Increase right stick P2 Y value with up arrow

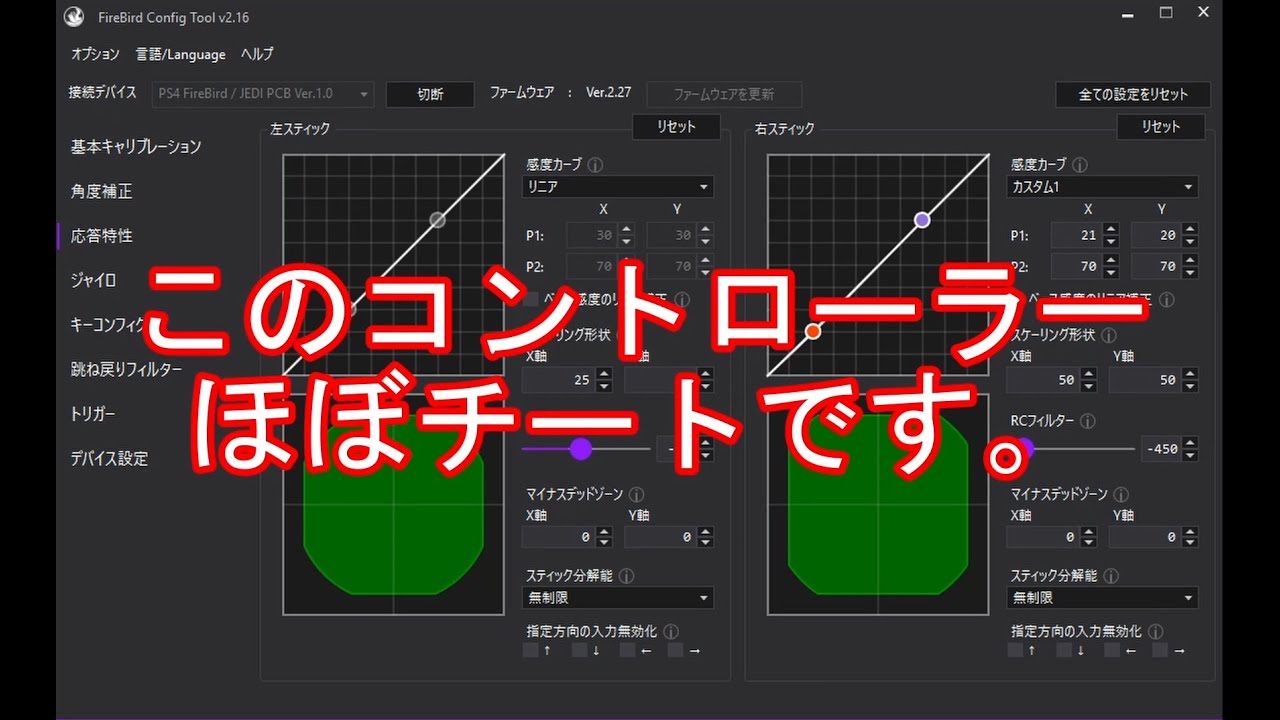[1190, 261]
